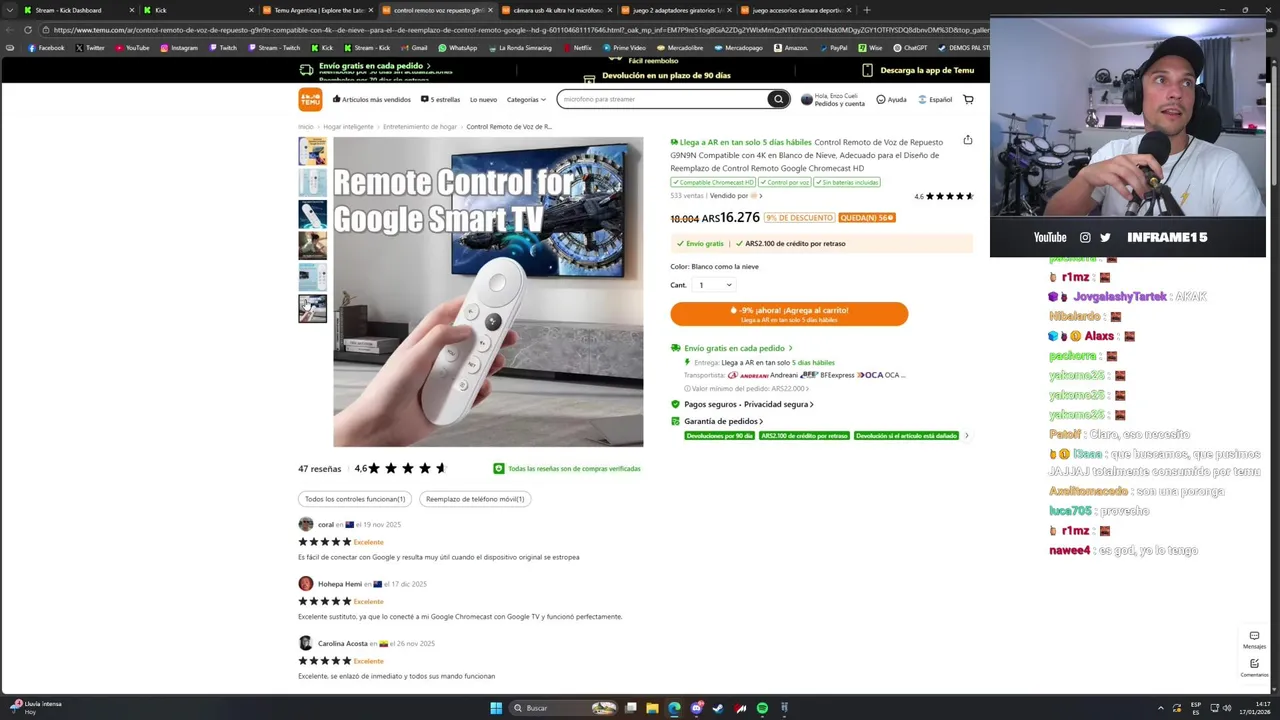Click Artículos más vendidos link

tap(372, 99)
